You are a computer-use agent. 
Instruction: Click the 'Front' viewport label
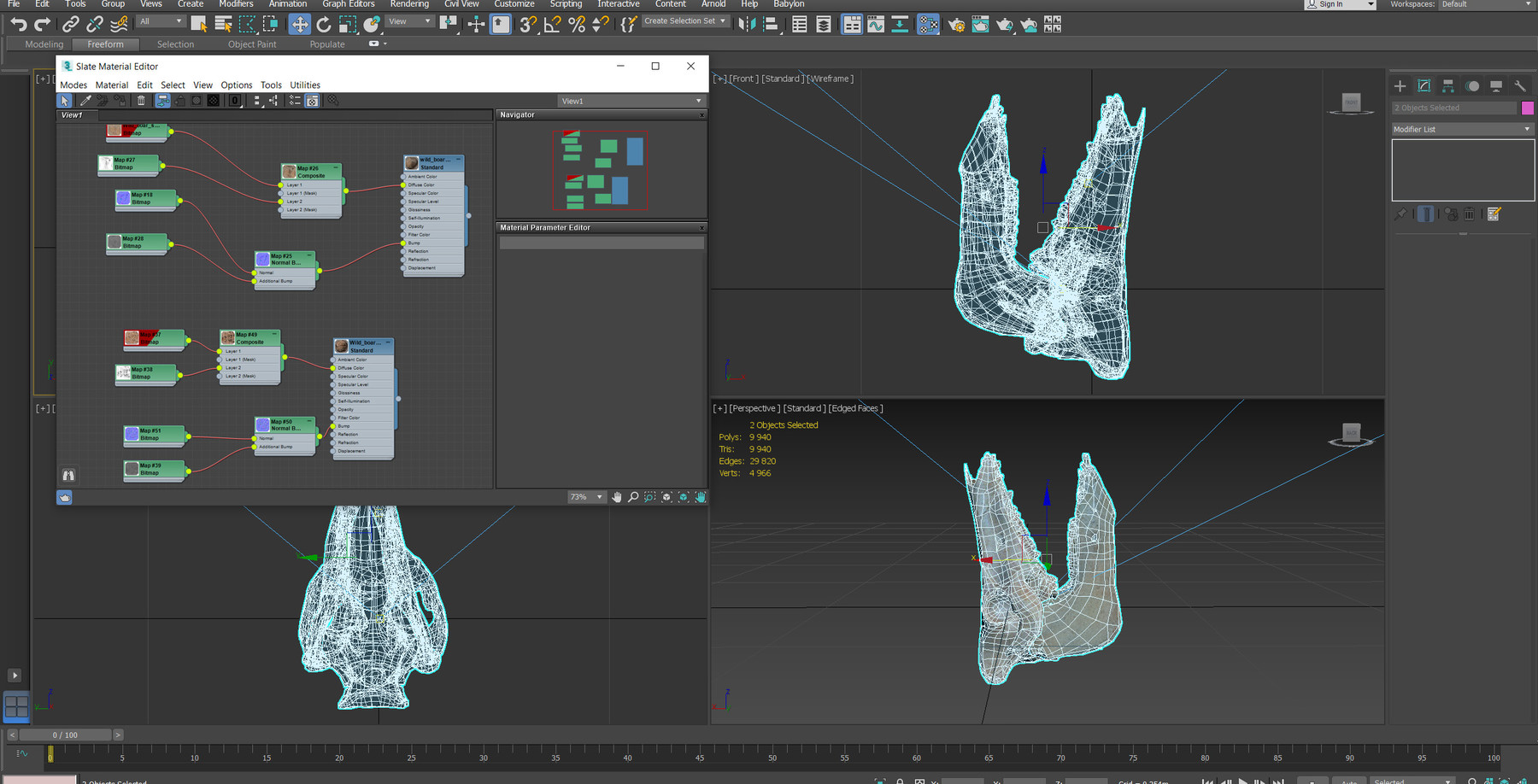tap(743, 79)
